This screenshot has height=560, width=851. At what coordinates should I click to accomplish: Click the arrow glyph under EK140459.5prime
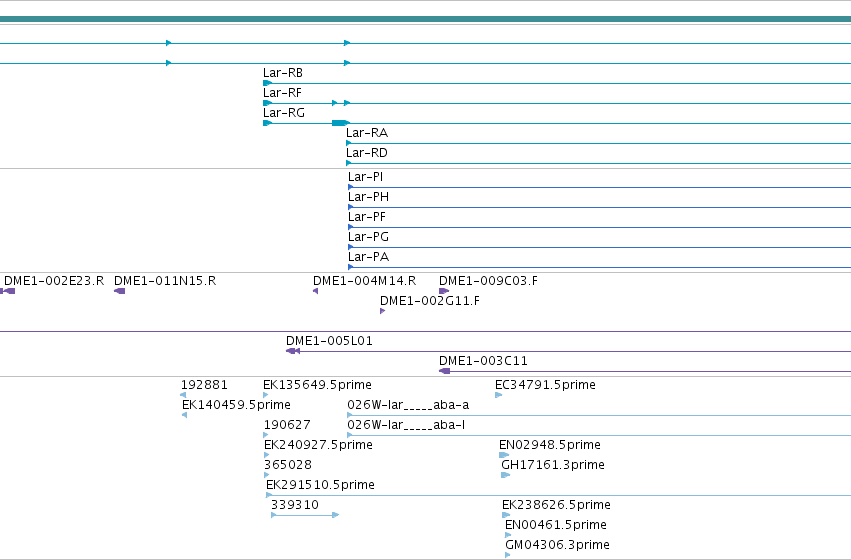tap(185, 415)
